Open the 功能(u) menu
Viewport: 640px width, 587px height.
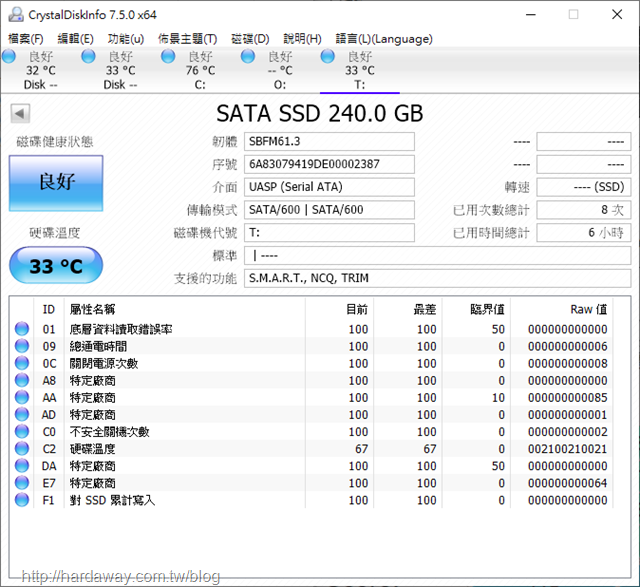[126, 39]
